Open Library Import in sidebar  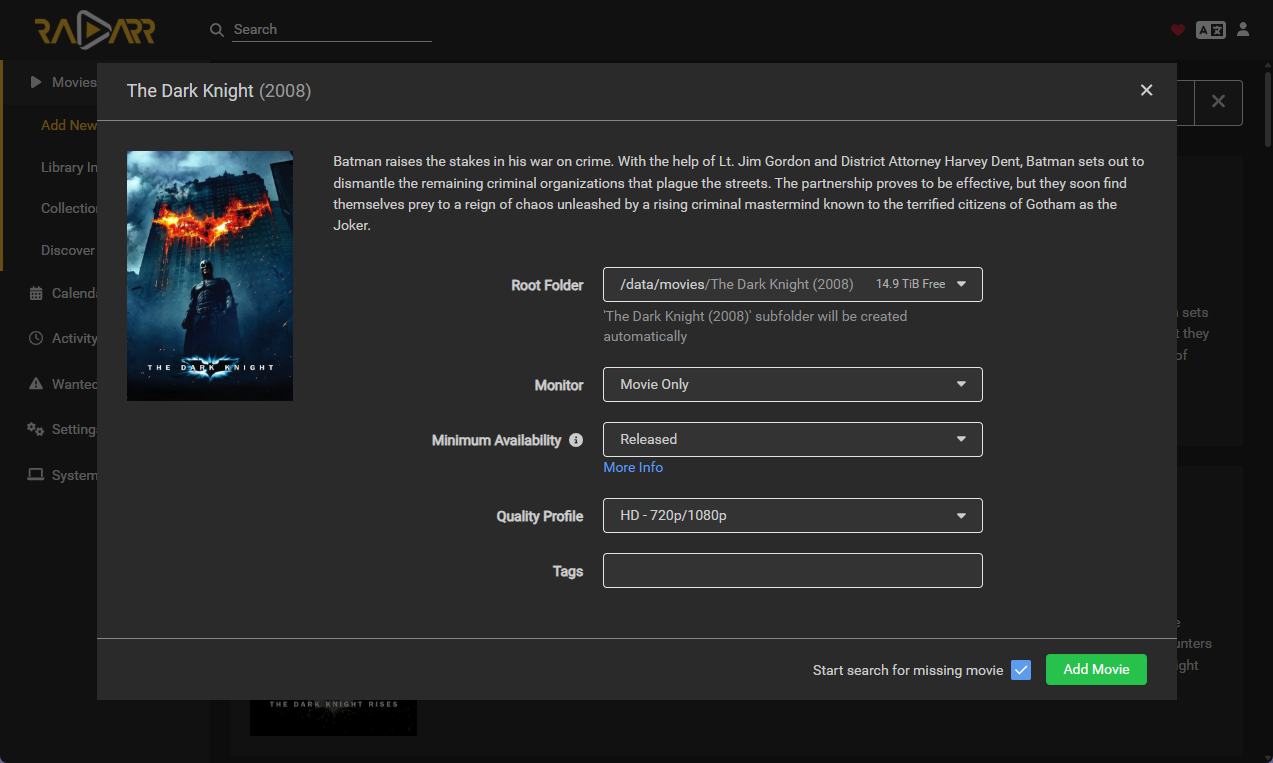[69, 167]
